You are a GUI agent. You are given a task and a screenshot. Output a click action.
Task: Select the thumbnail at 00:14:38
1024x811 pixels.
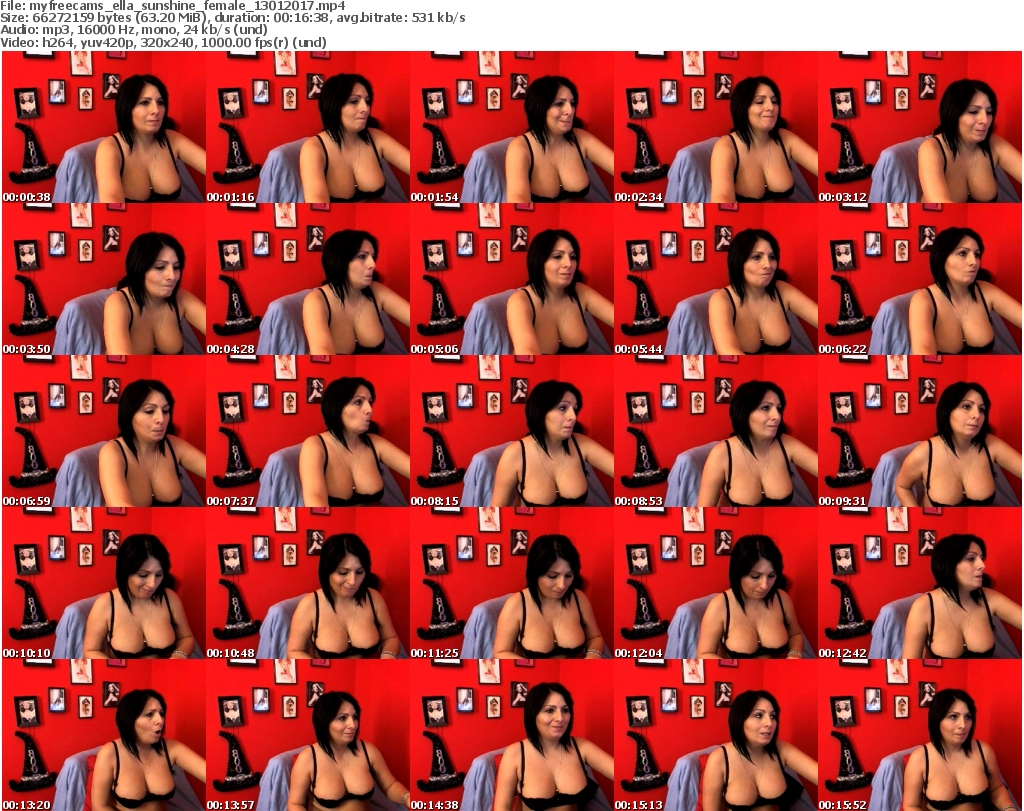pyautogui.click(x=512, y=735)
